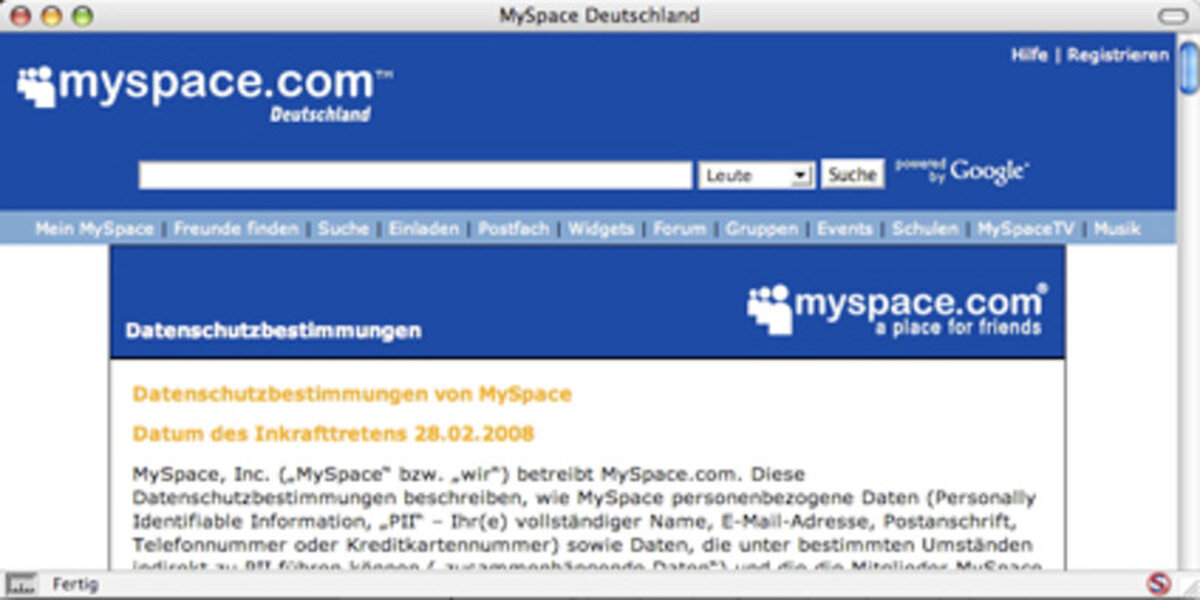Click the Suche search button
Screen dimensions: 1200x600
[x=853, y=175]
